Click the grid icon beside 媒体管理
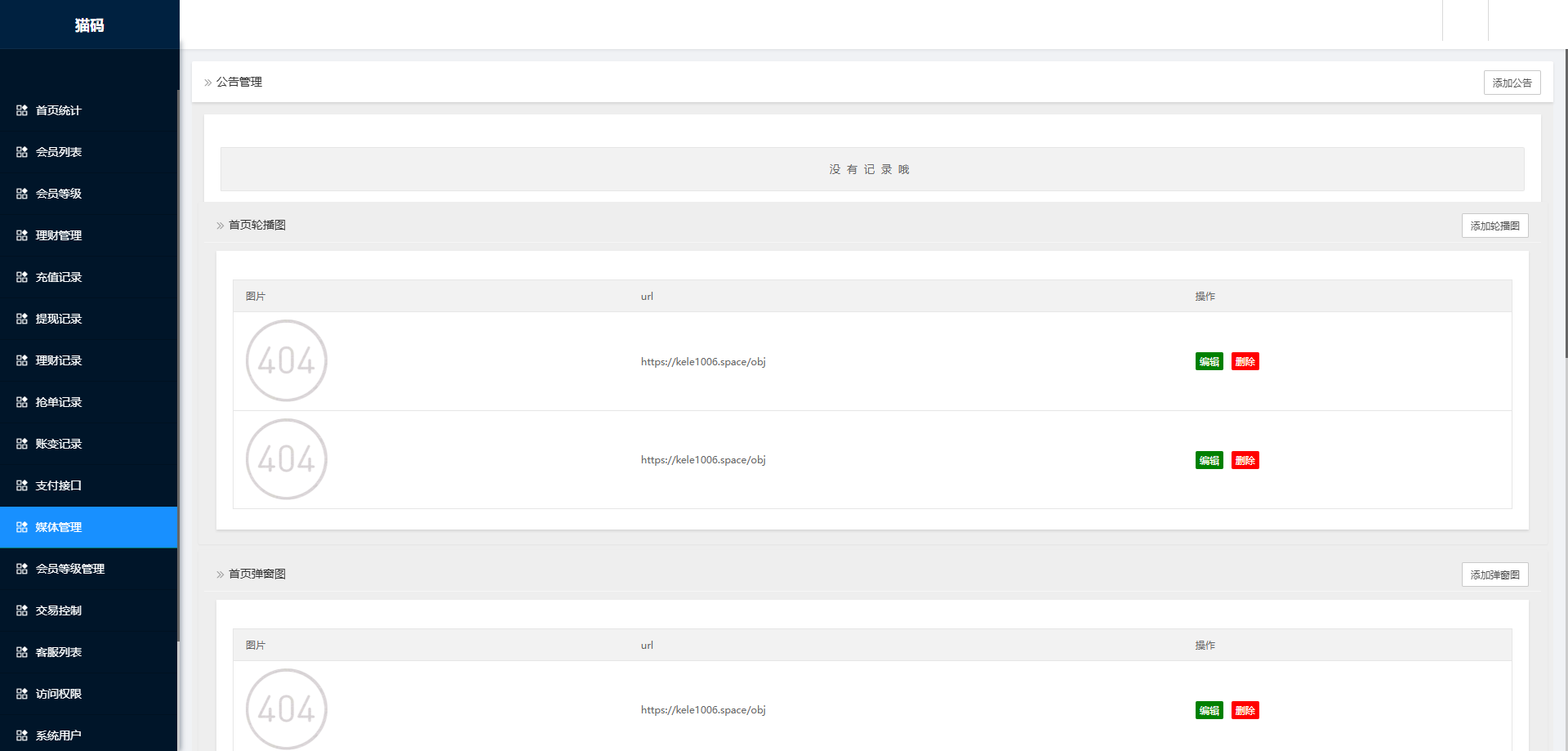Screen dimensions: 1568x751 point(22,527)
